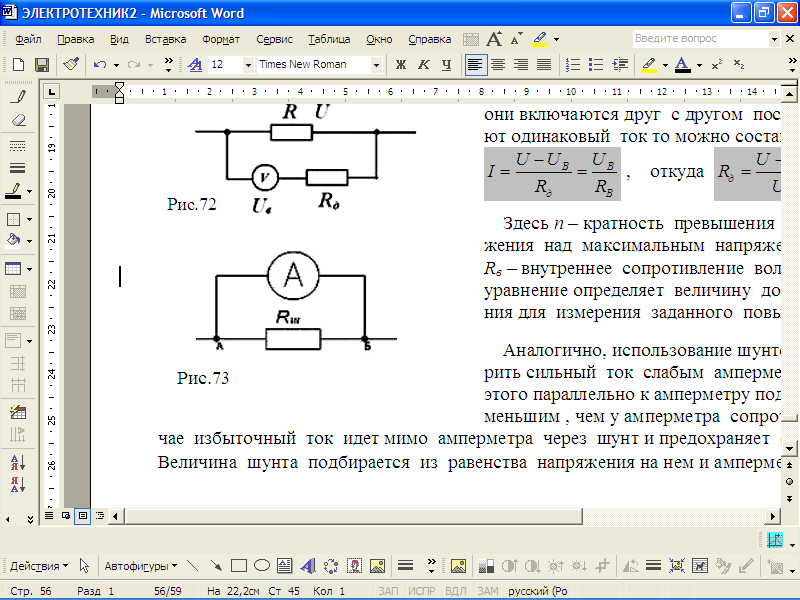Screen dimensions: 800x600
Task: Apply subscript formatting
Action: coord(739,64)
